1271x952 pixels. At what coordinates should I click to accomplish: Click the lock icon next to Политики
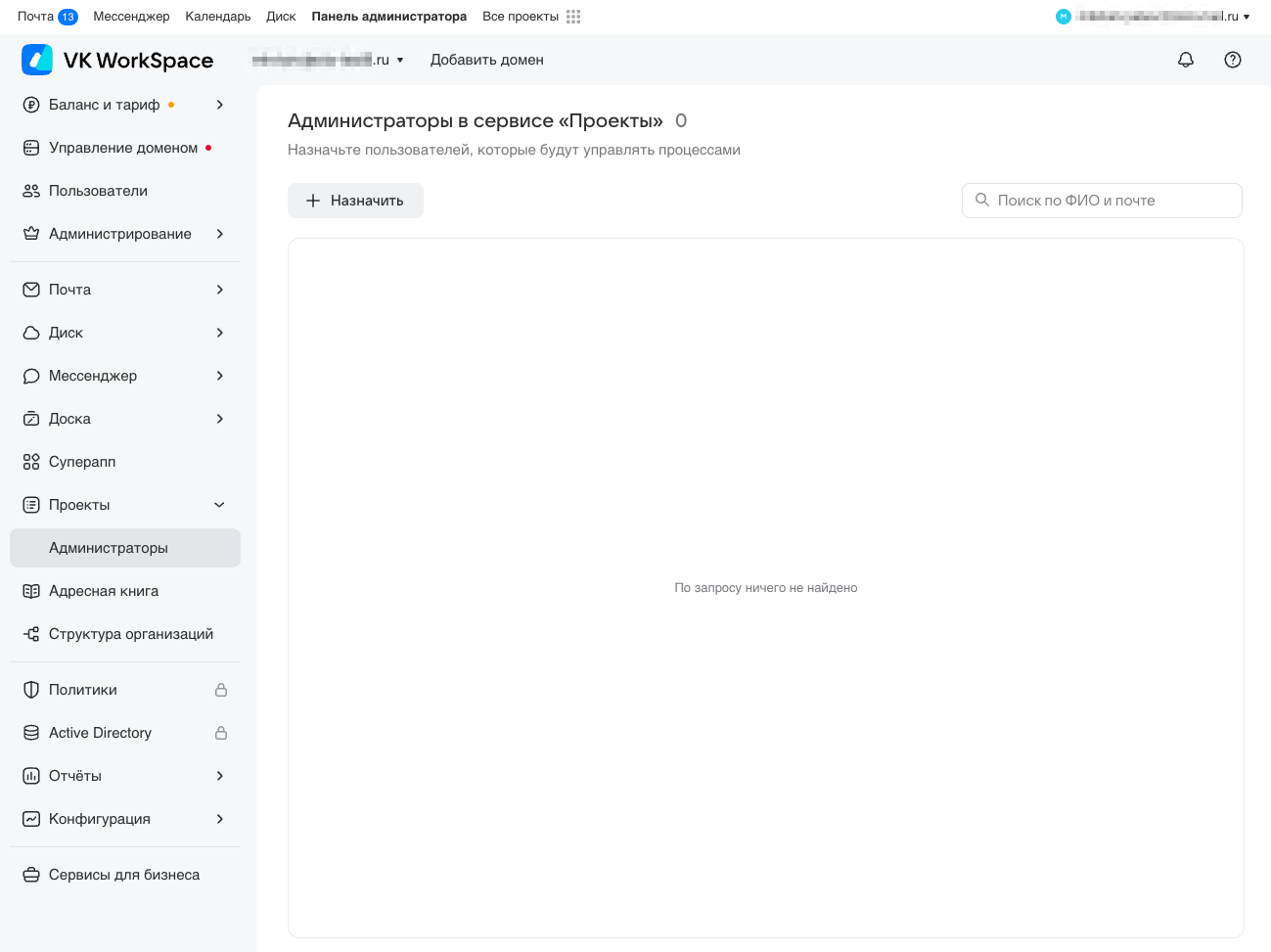[221, 690]
